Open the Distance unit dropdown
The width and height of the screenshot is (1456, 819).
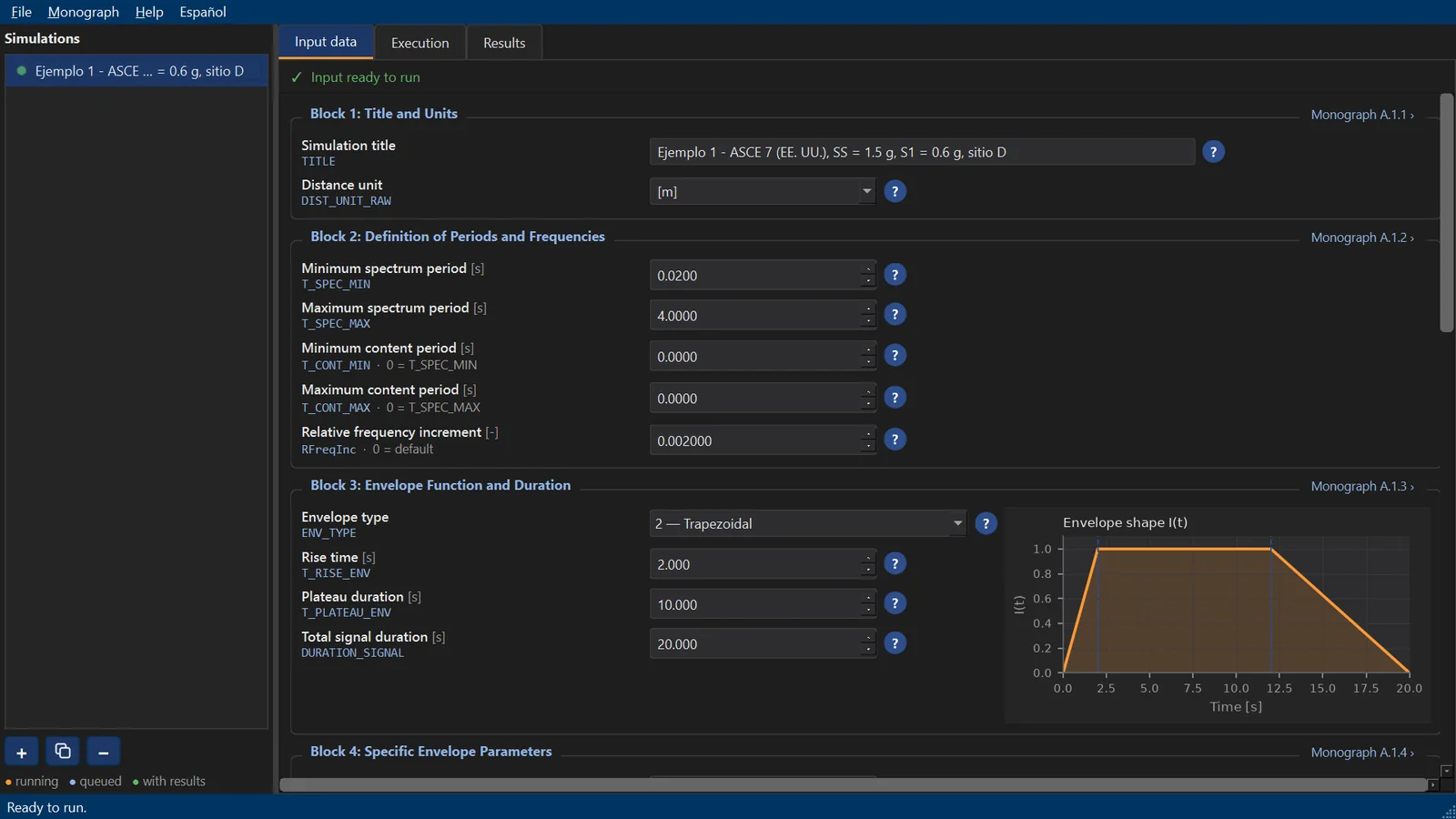(763, 192)
